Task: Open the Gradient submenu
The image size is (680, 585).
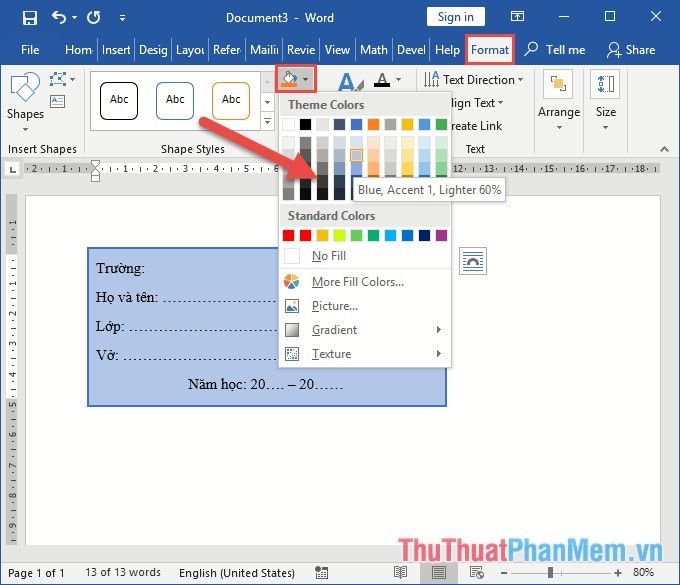Action: coord(365,330)
